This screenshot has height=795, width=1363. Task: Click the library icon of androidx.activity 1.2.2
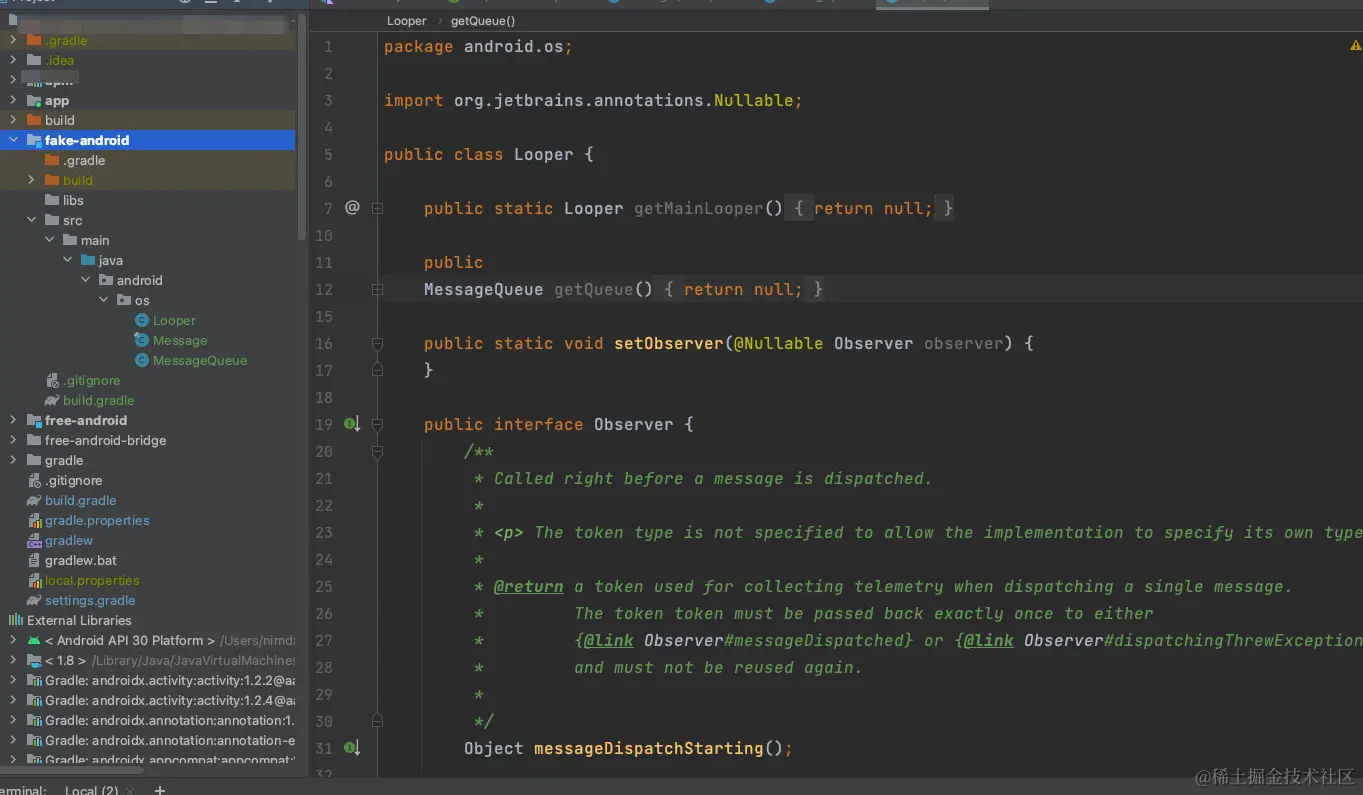pos(35,680)
